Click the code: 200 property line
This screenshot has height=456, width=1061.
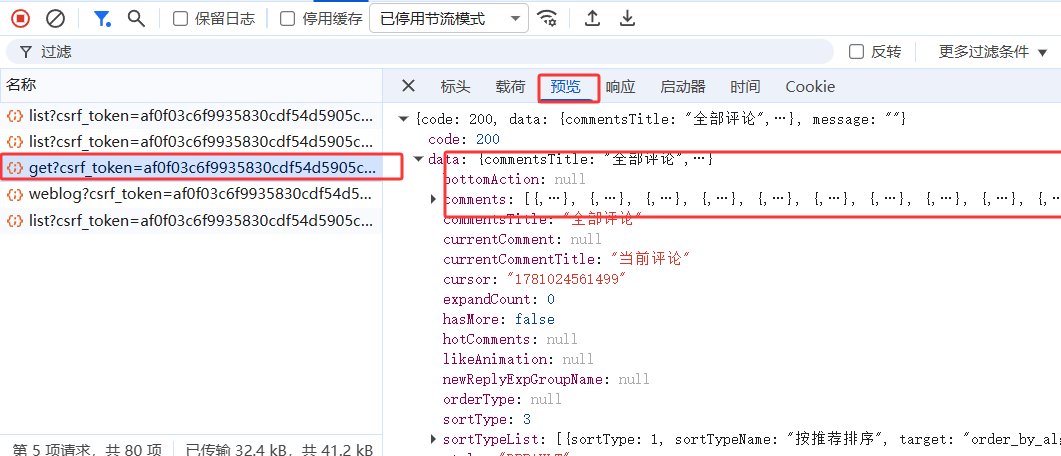point(464,139)
